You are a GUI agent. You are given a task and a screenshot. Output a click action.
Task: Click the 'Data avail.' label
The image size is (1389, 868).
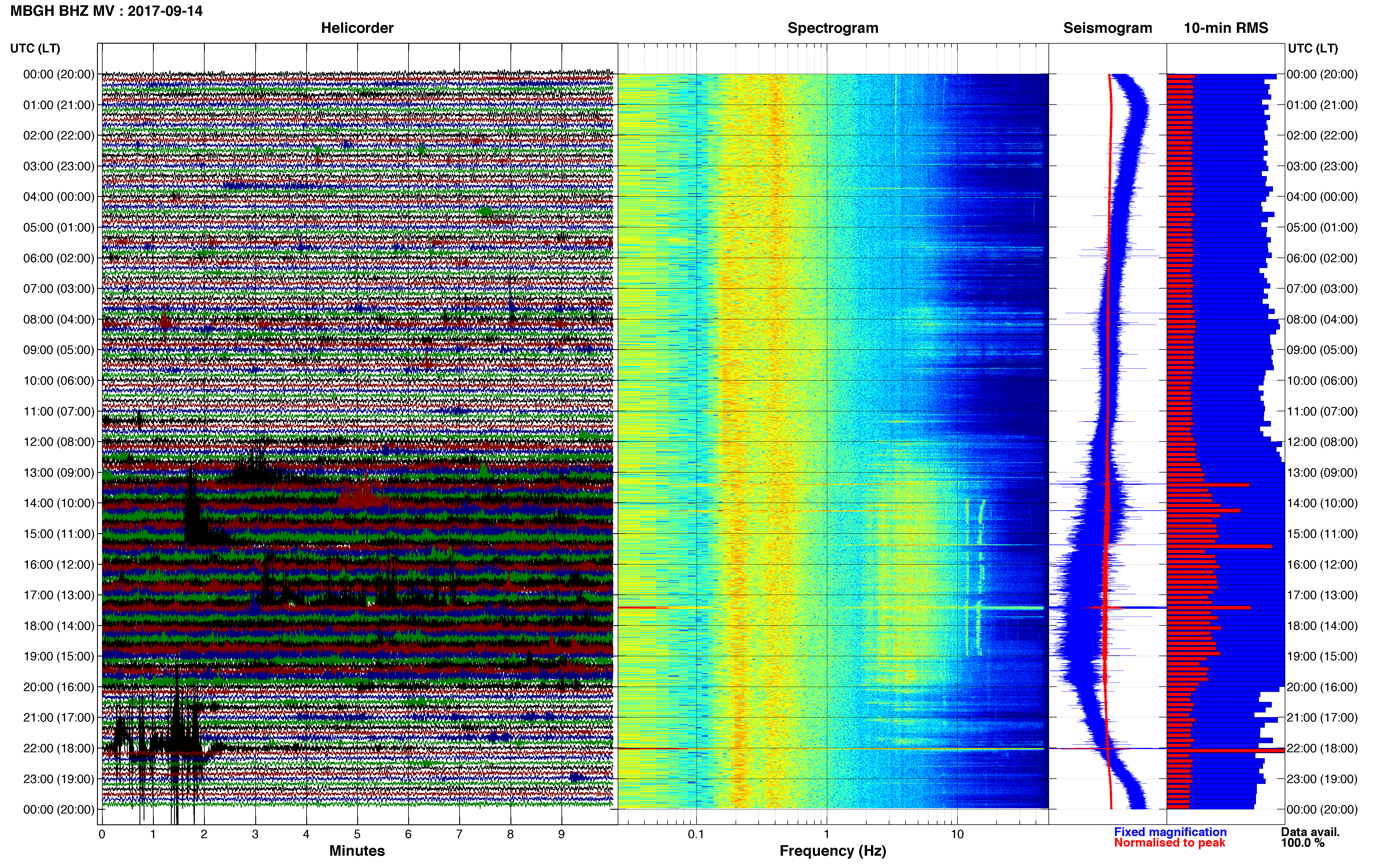pos(1310,832)
